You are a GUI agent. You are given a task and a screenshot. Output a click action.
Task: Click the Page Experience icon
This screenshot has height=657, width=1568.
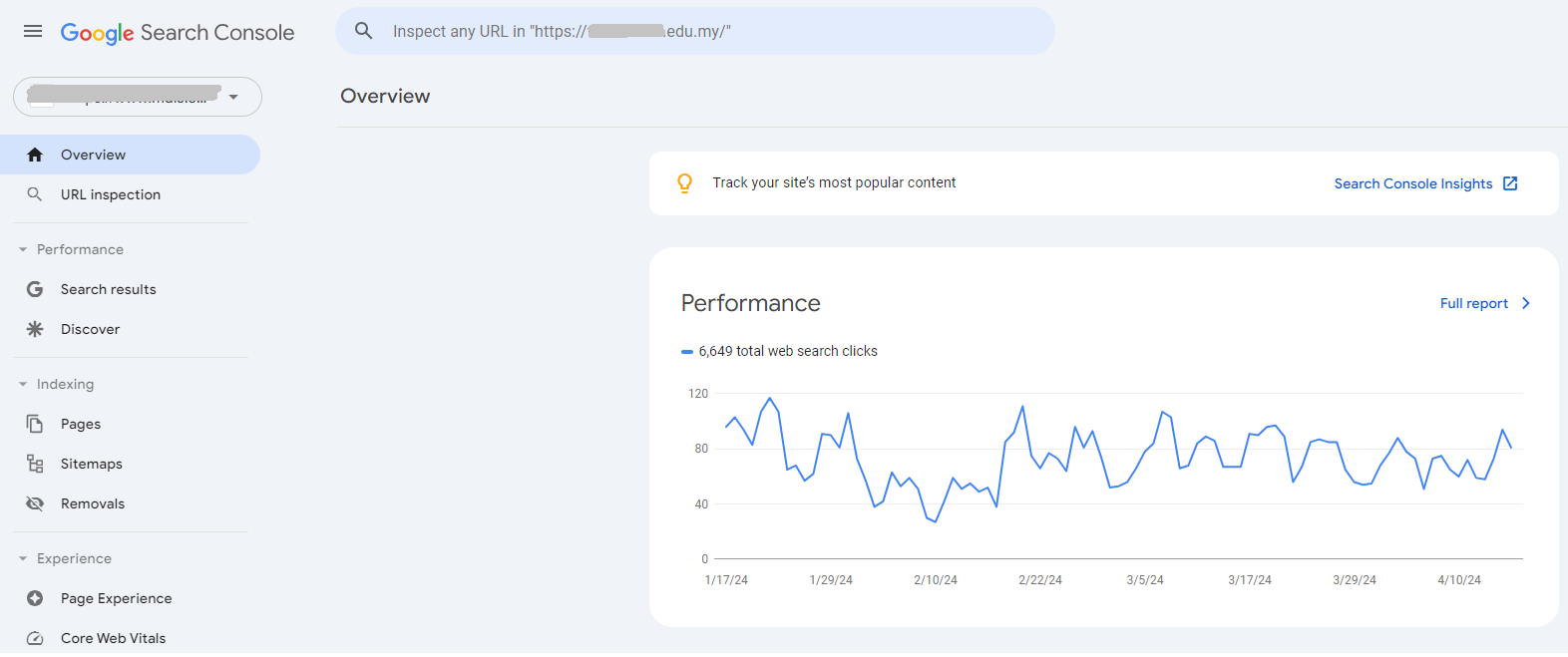35,598
